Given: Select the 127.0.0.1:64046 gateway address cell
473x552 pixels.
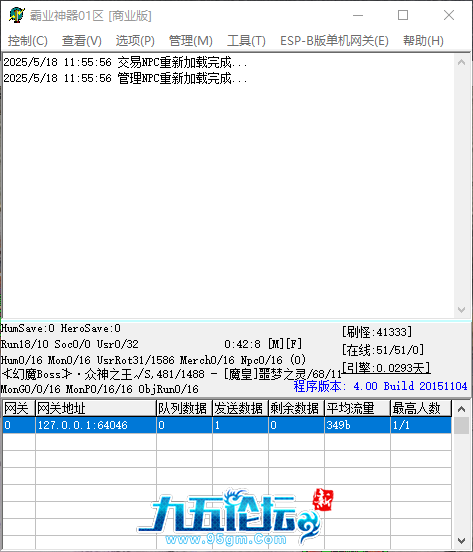Looking at the screenshot, I should (x=96, y=425).
